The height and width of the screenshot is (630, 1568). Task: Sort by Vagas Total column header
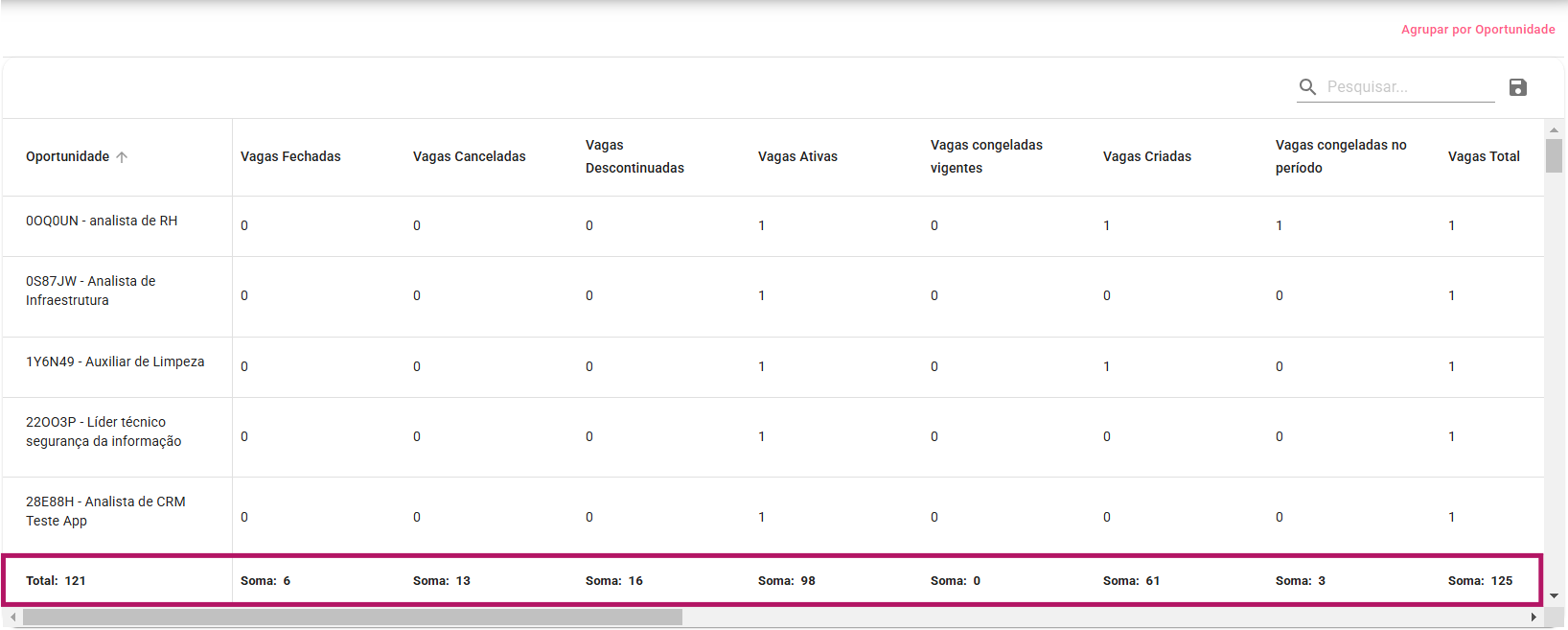click(x=1483, y=156)
